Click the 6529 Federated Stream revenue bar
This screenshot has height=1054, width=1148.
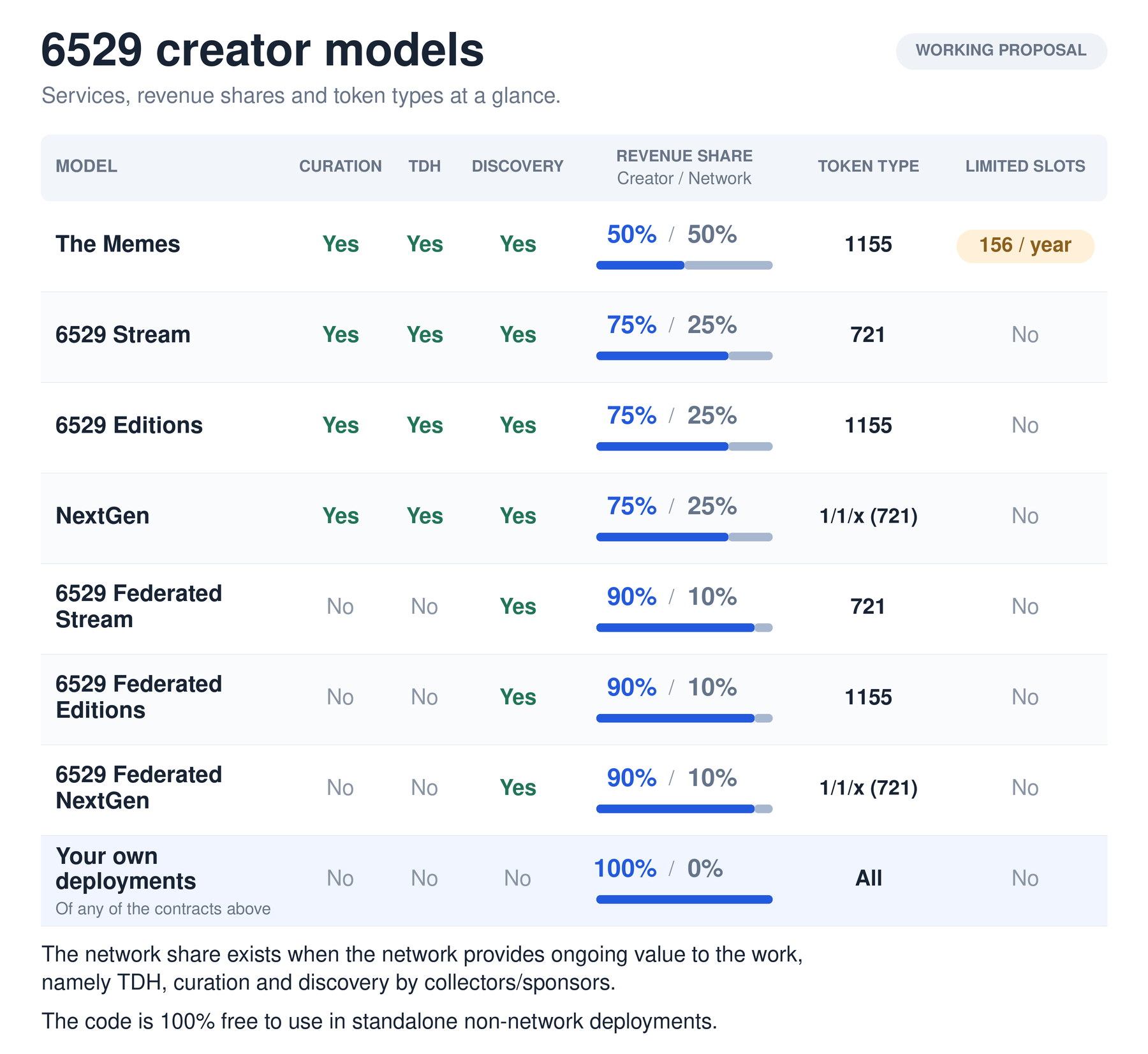pos(684,628)
